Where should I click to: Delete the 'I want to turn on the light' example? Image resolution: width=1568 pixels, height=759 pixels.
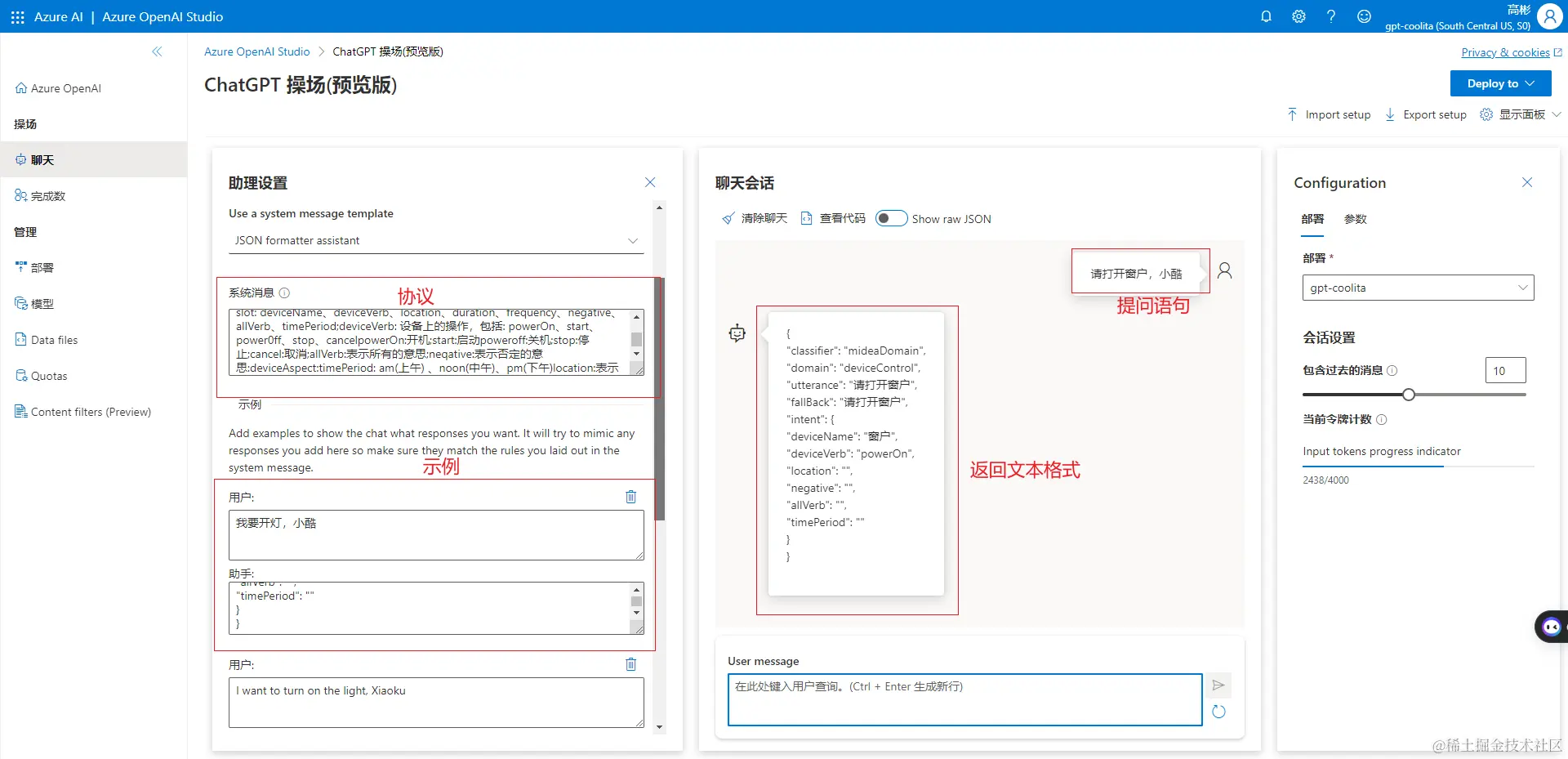[x=630, y=664]
